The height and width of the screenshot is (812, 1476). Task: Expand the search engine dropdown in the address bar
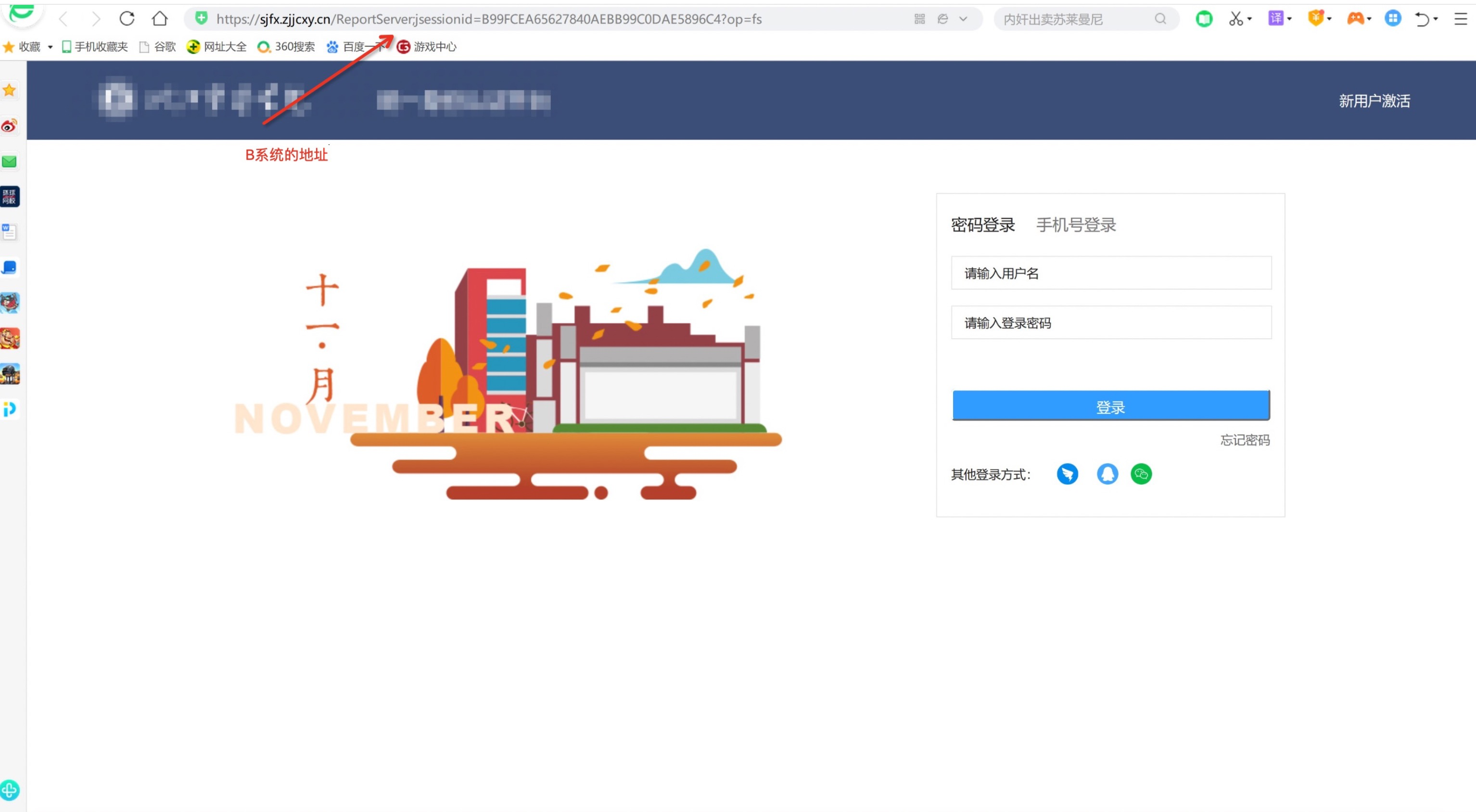pyautogui.click(x=964, y=19)
